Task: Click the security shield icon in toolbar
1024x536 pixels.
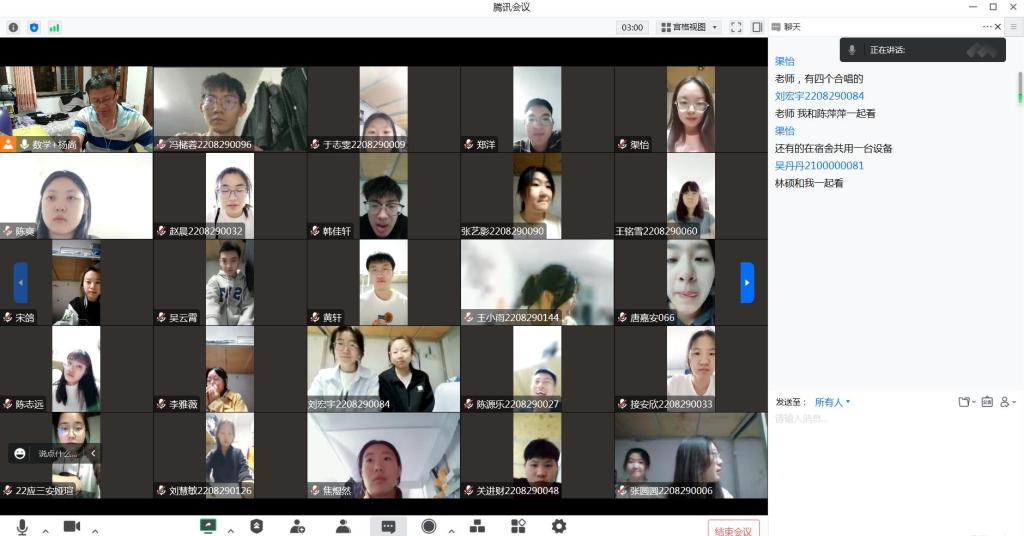Action: (x=256, y=526)
